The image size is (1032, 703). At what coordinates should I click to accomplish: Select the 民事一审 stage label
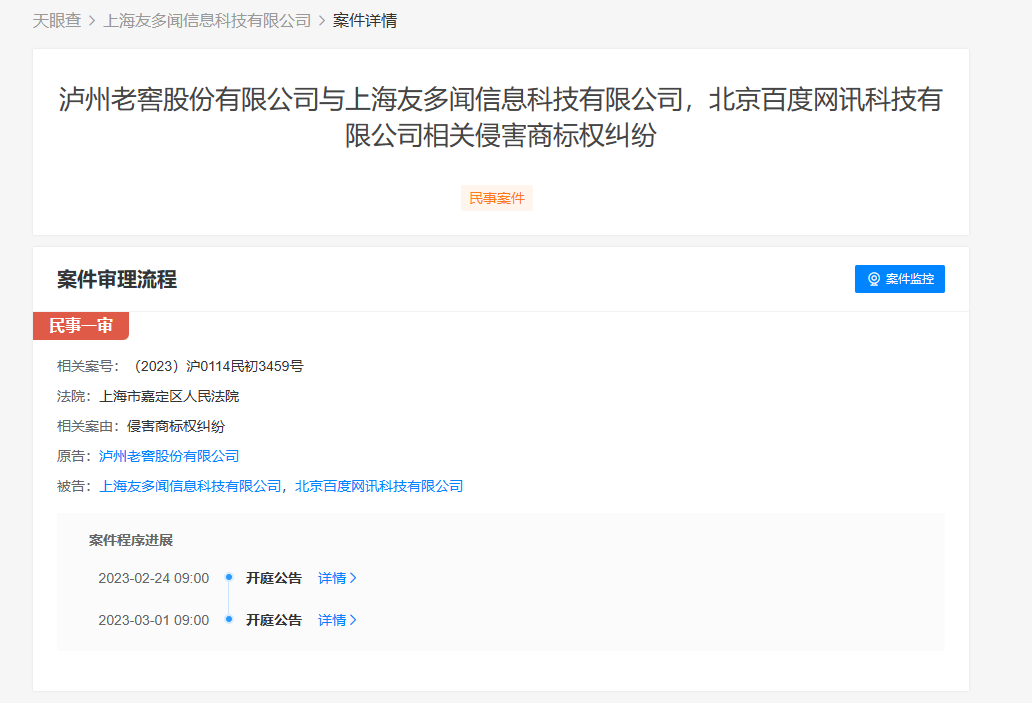click(x=81, y=326)
